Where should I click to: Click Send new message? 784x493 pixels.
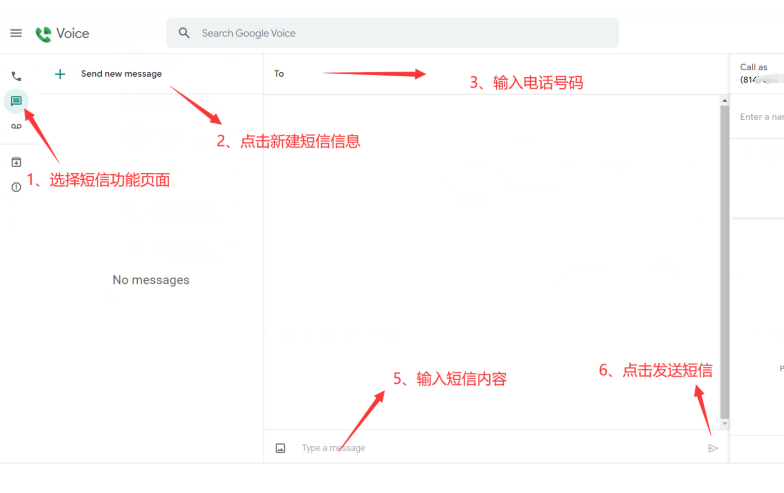click(121, 74)
